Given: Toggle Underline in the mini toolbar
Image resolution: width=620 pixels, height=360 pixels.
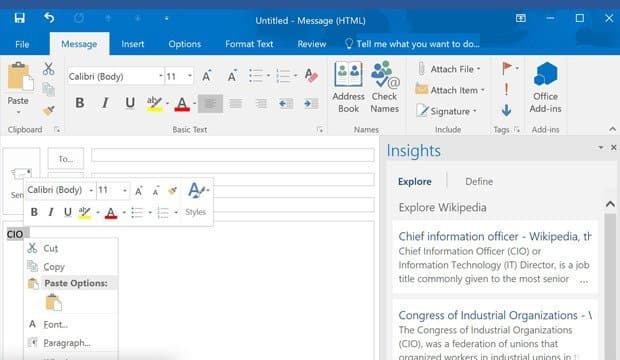Looking at the screenshot, I should [68, 212].
